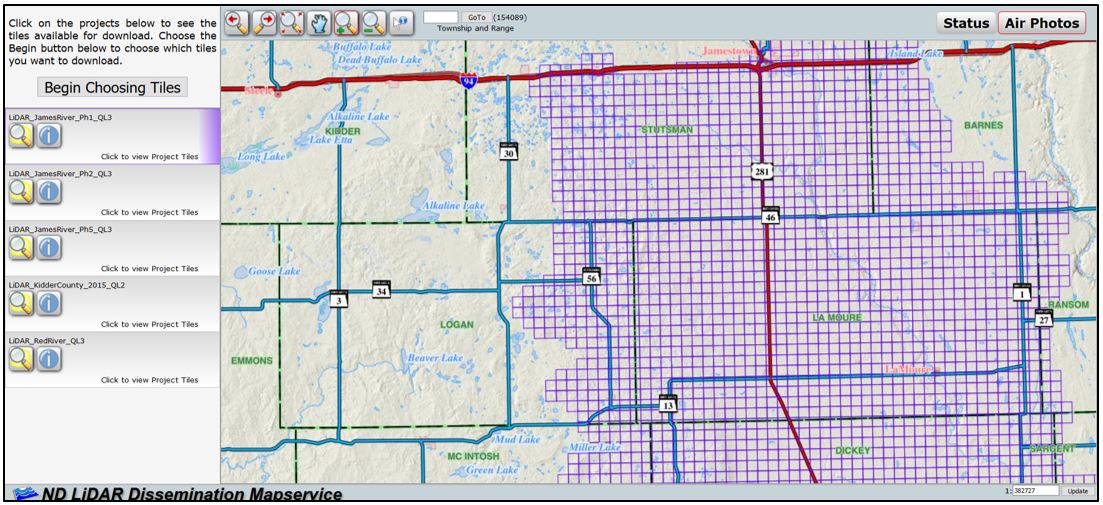
Task: Show info for LiDAR_JamesRiver_Ph2_QL3 project
Action: [48, 193]
